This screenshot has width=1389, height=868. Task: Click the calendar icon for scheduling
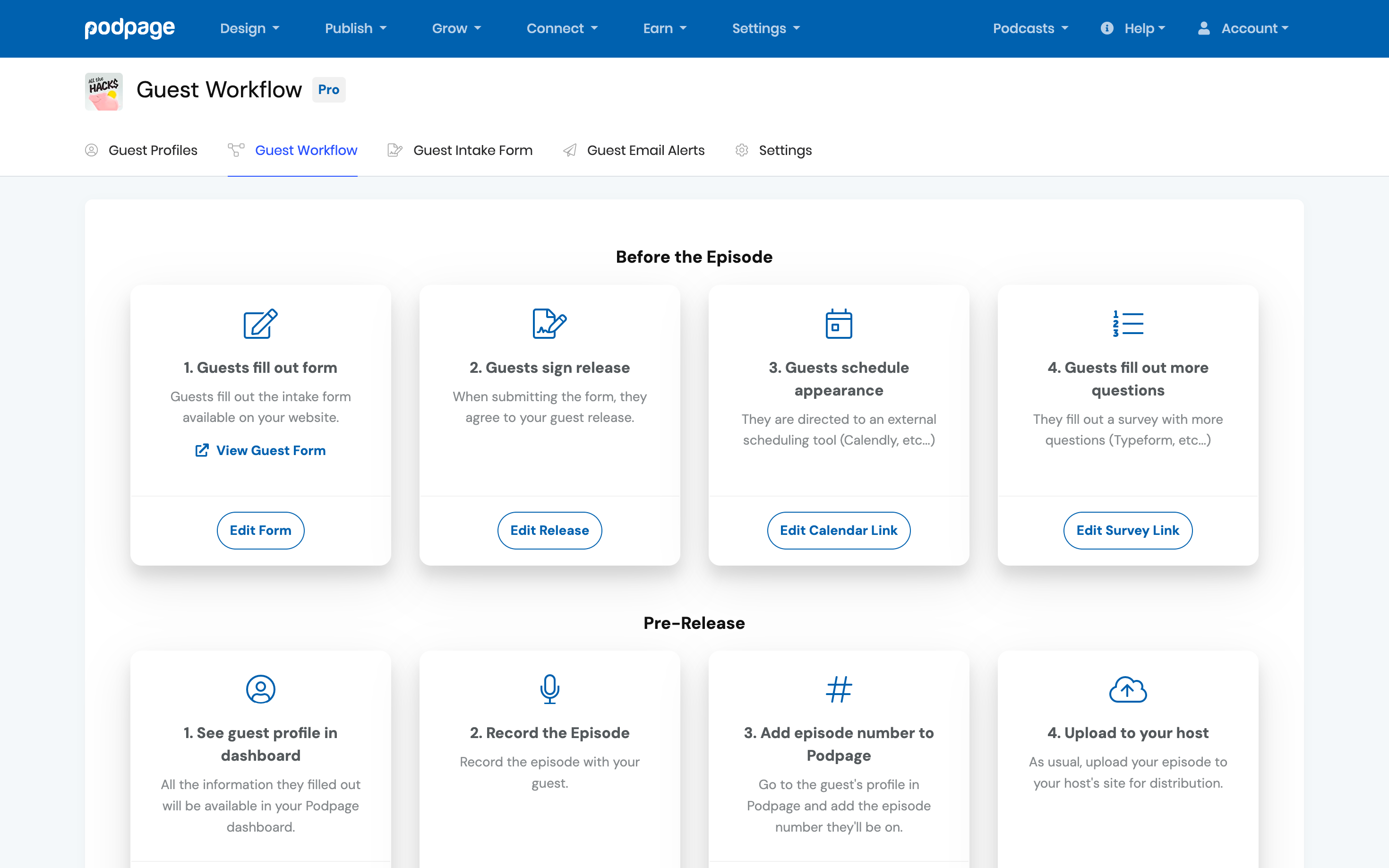[839, 324]
